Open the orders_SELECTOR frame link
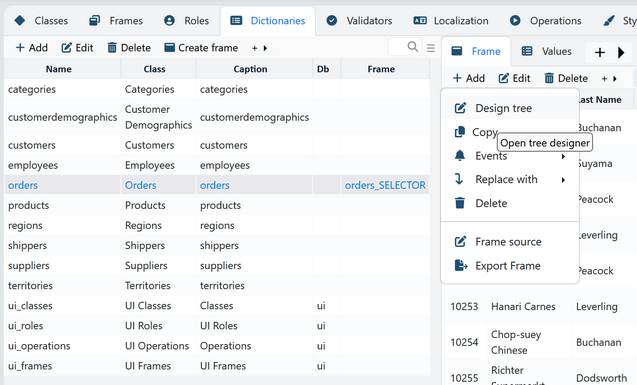This screenshot has width=637, height=385. [385, 185]
